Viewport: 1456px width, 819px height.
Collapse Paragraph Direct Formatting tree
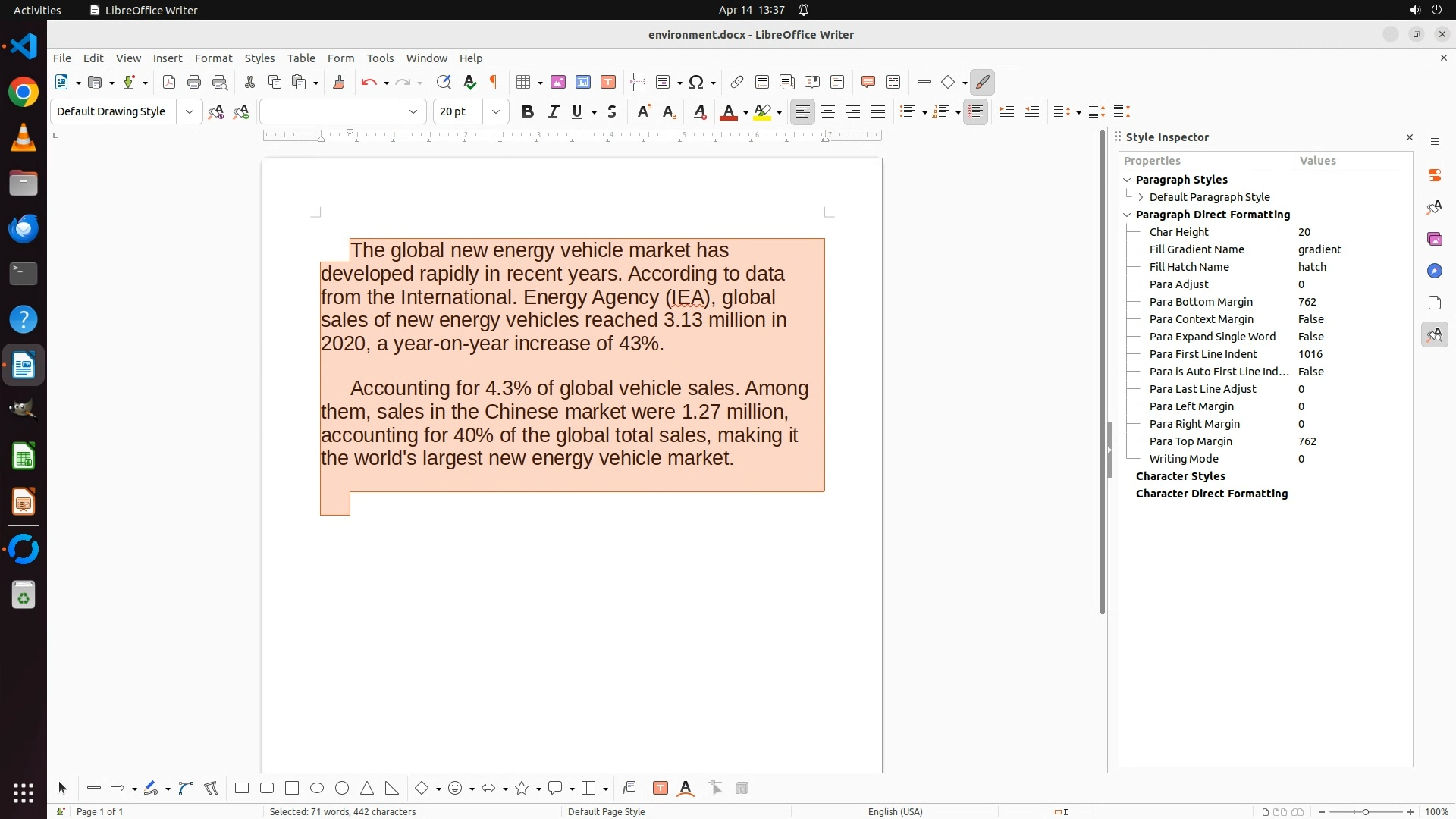pyautogui.click(x=1127, y=215)
